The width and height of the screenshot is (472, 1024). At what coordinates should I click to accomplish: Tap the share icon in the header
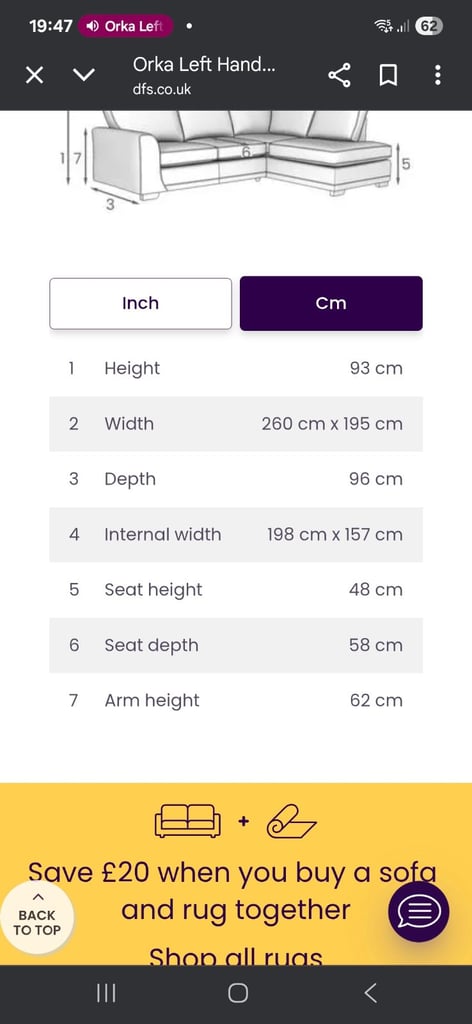(x=339, y=76)
